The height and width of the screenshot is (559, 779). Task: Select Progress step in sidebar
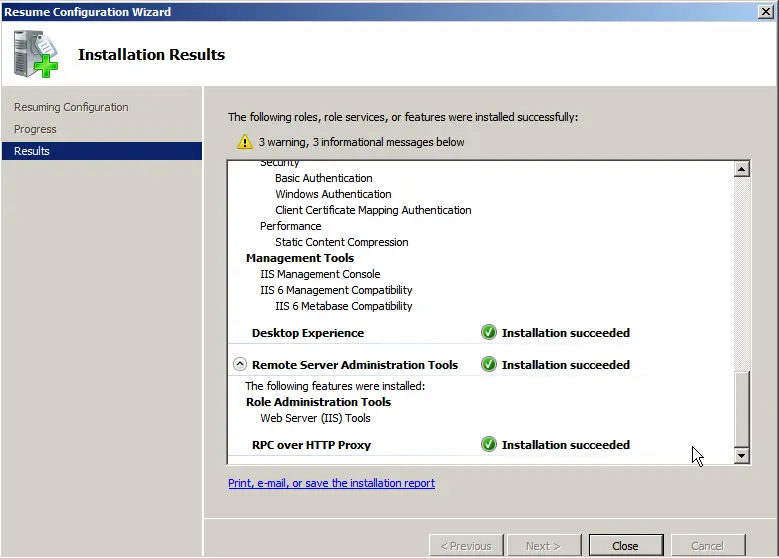click(x=35, y=129)
